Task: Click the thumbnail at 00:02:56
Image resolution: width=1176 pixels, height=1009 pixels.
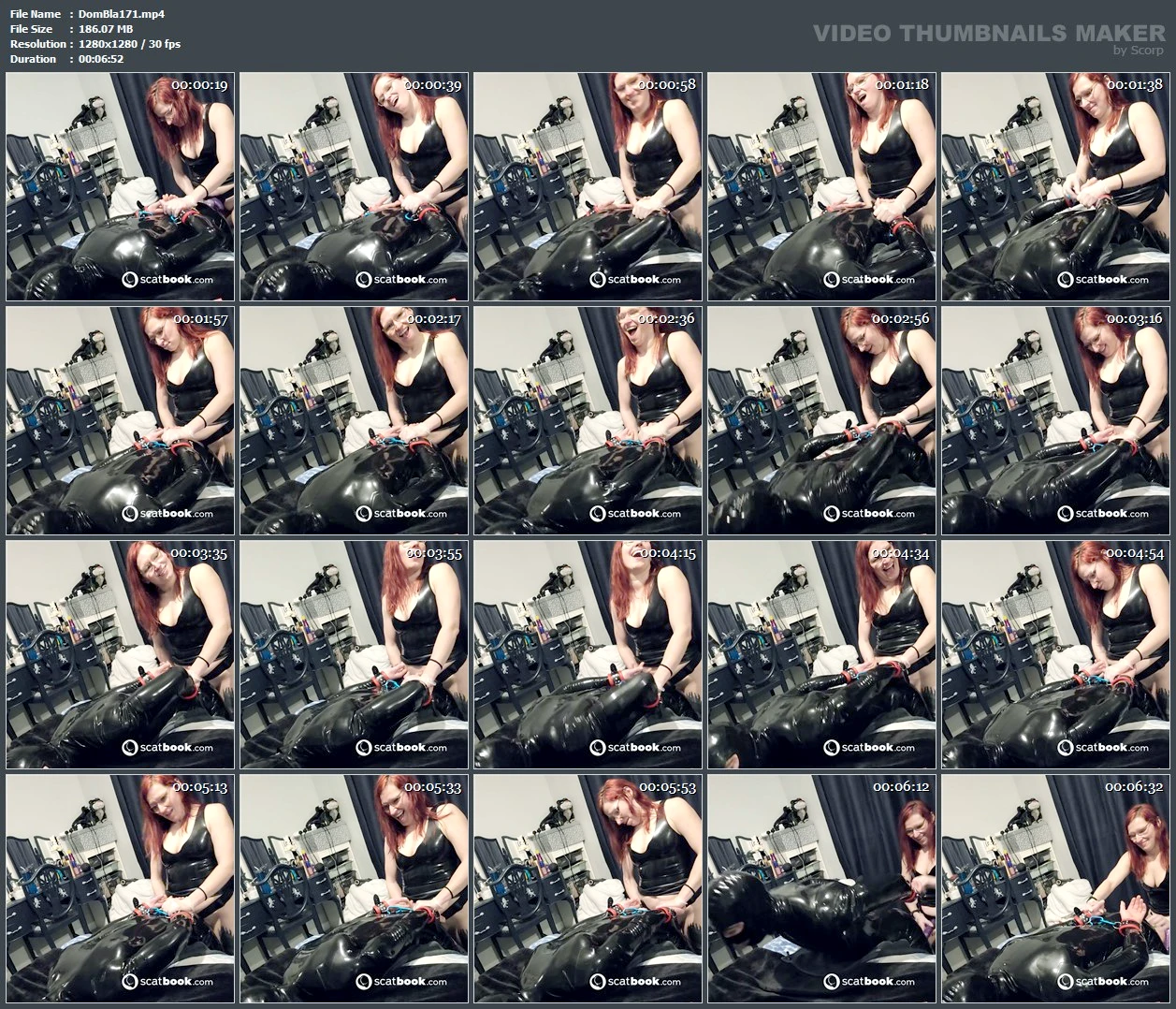Action: [822, 421]
